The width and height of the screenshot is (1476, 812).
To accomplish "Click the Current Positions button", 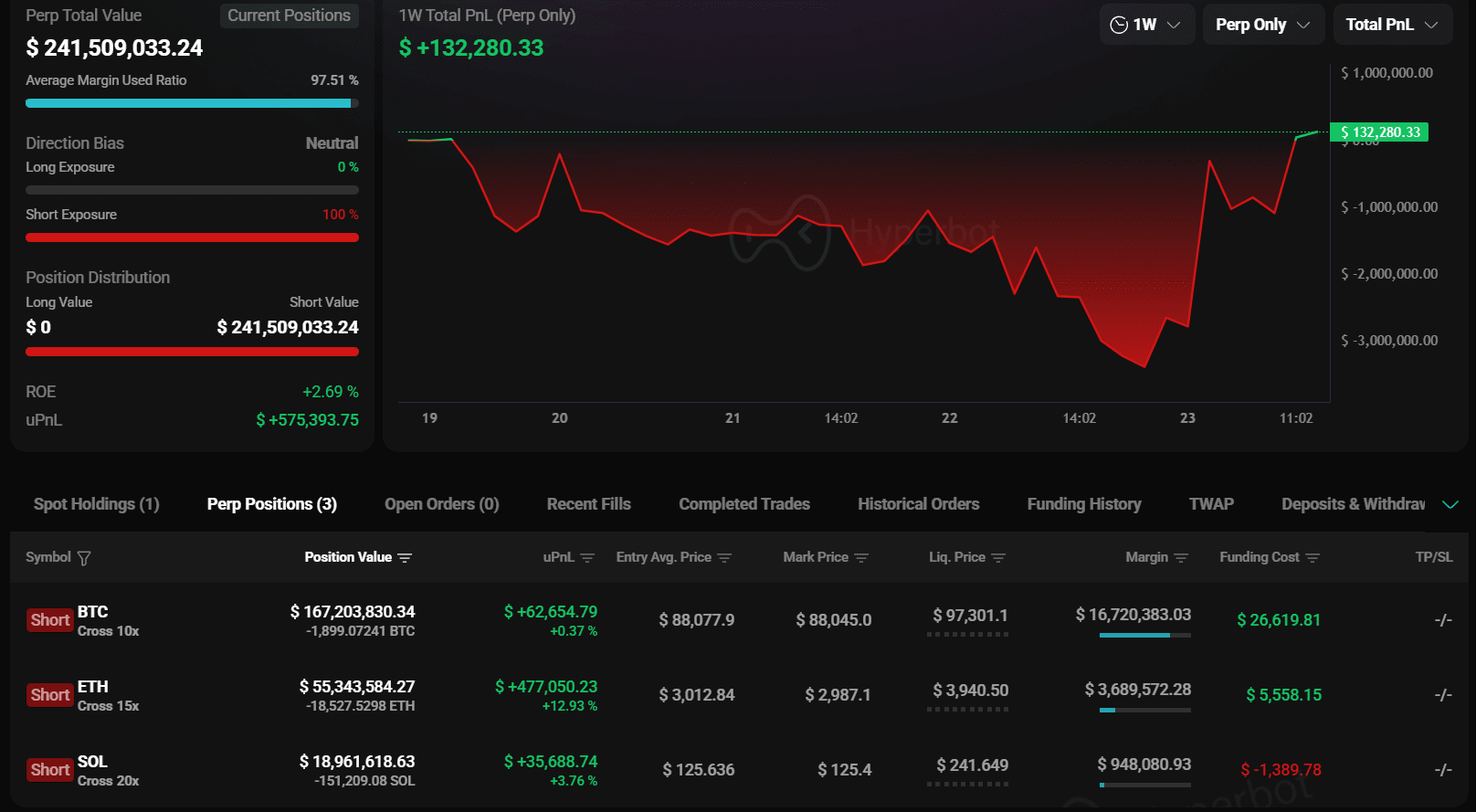I will [x=289, y=16].
